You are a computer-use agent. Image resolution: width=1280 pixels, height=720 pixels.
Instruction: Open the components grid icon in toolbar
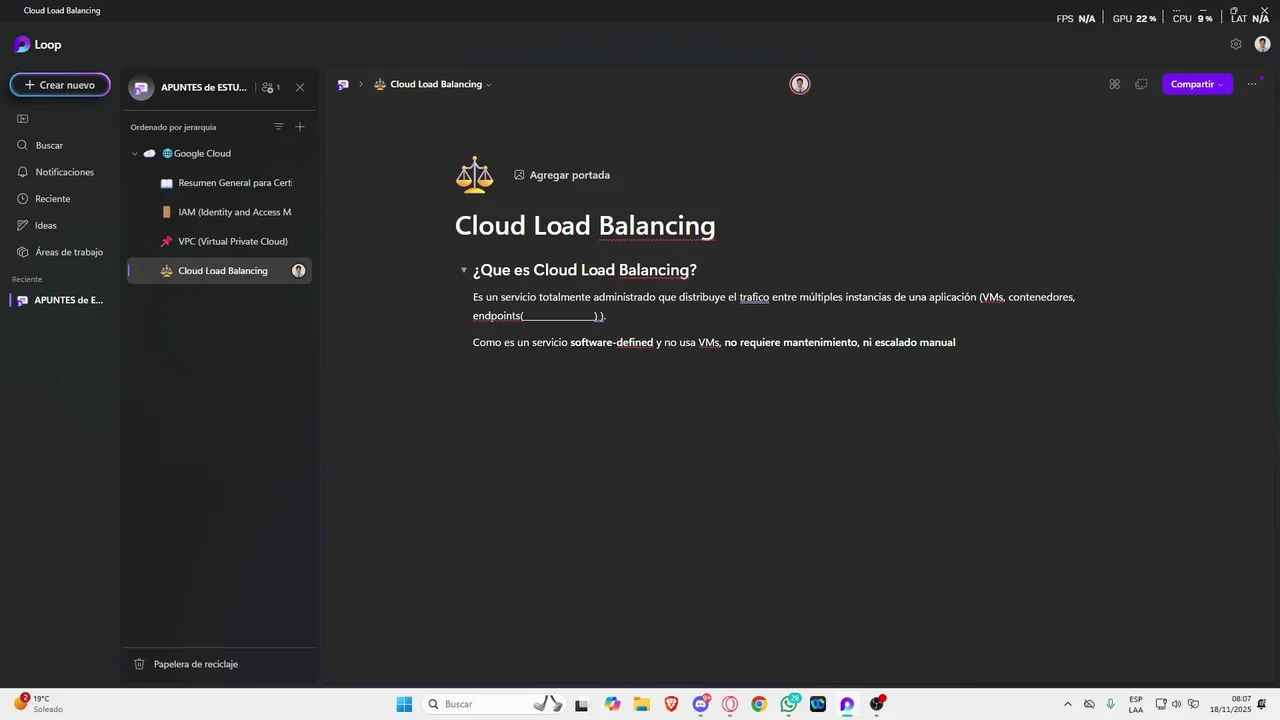(1114, 84)
